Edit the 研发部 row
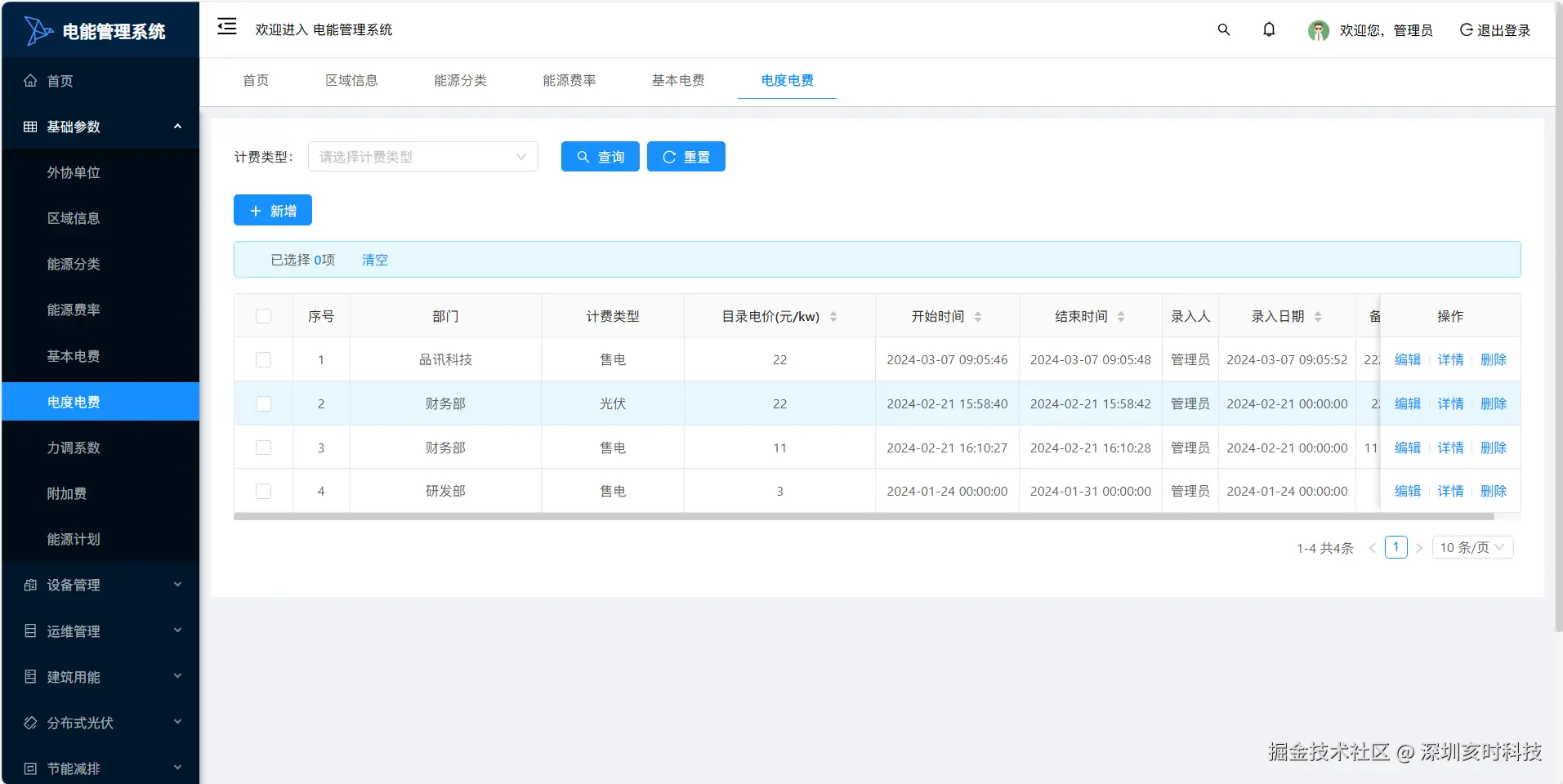Viewport: 1563px width, 784px height. pos(1407,491)
